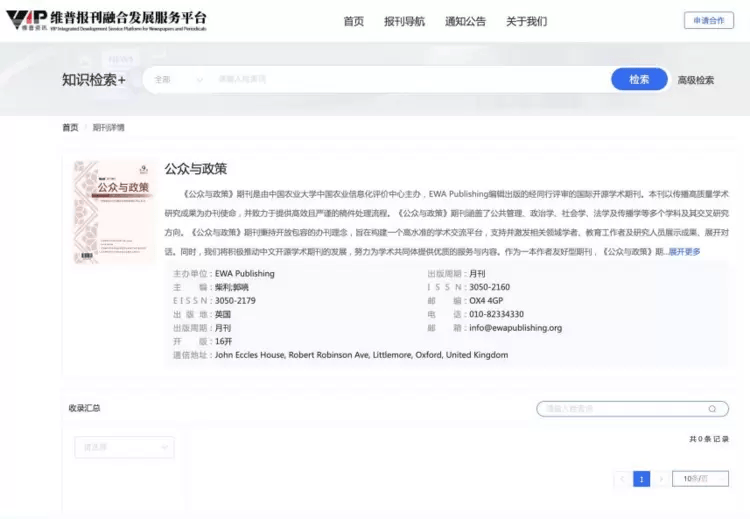Select 关于我们 in the top navigation
Viewport: 750px width, 519px height.
click(526, 21)
